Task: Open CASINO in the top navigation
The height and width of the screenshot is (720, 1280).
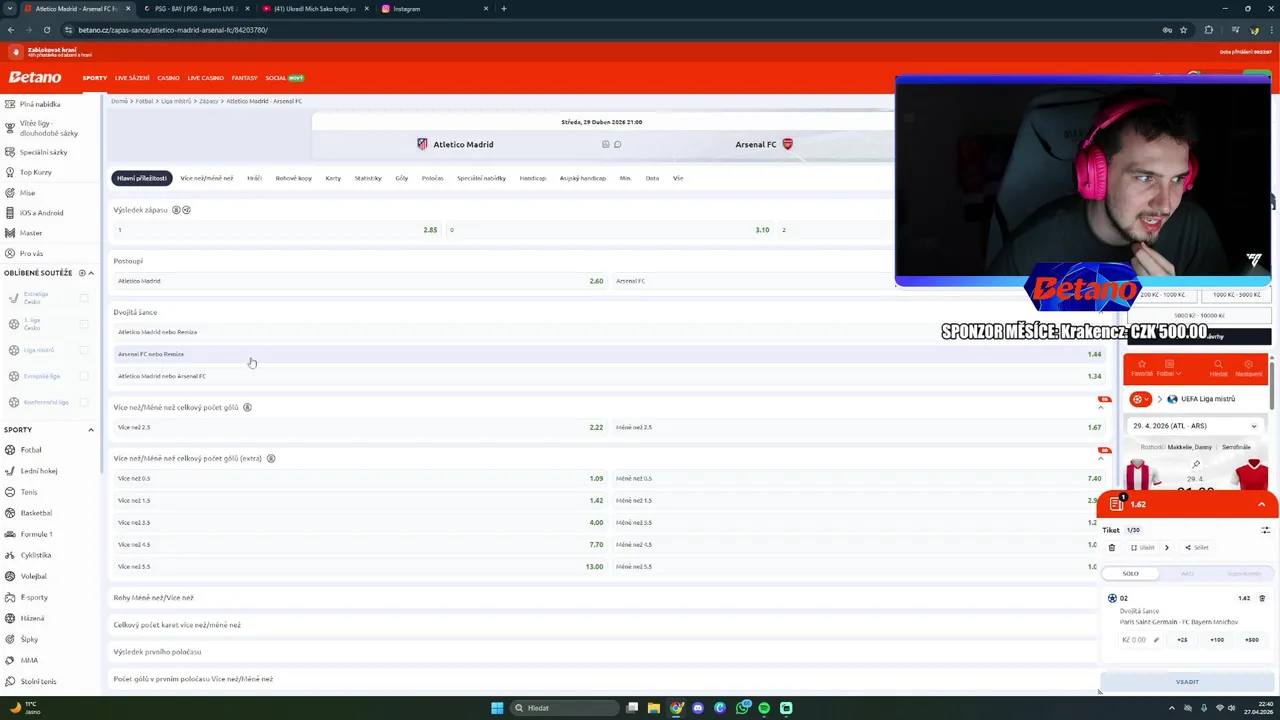Action: [168, 78]
